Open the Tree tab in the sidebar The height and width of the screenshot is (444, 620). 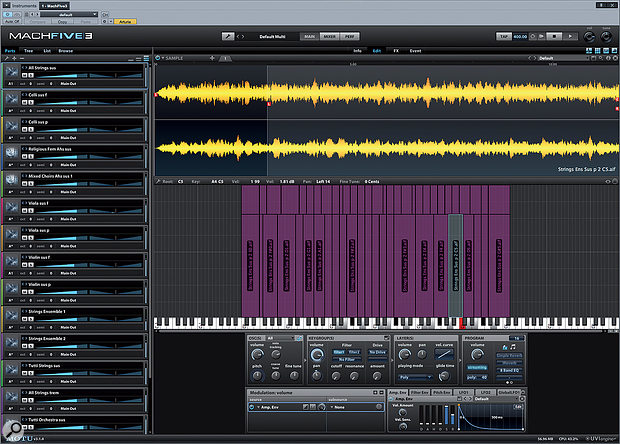tap(28, 51)
